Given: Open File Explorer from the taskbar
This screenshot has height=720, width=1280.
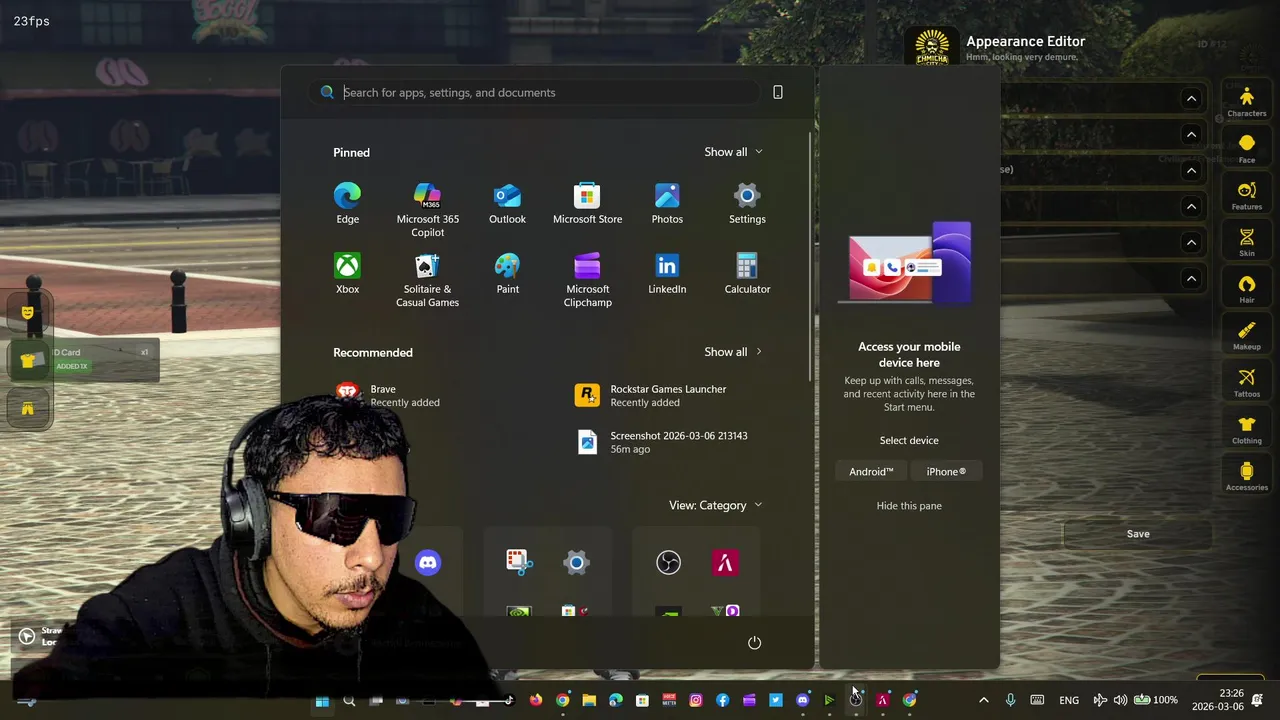Looking at the screenshot, I should point(589,701).
